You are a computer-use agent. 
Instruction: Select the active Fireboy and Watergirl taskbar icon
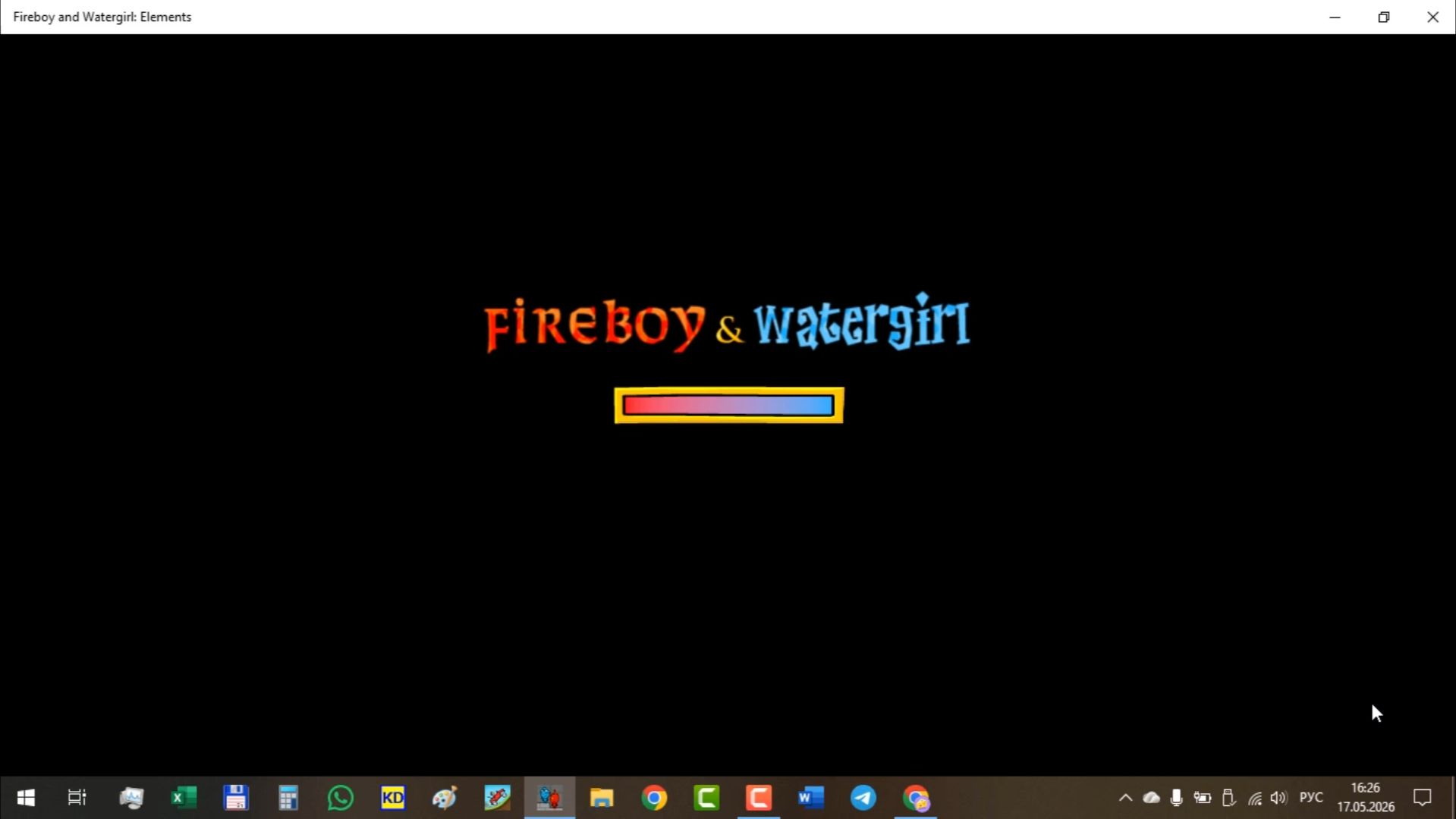point(549,798)
